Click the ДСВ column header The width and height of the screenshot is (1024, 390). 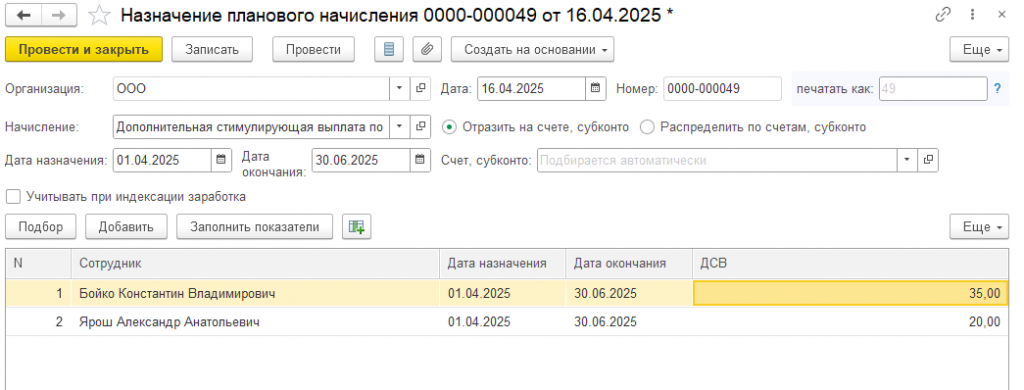(850, 263)
